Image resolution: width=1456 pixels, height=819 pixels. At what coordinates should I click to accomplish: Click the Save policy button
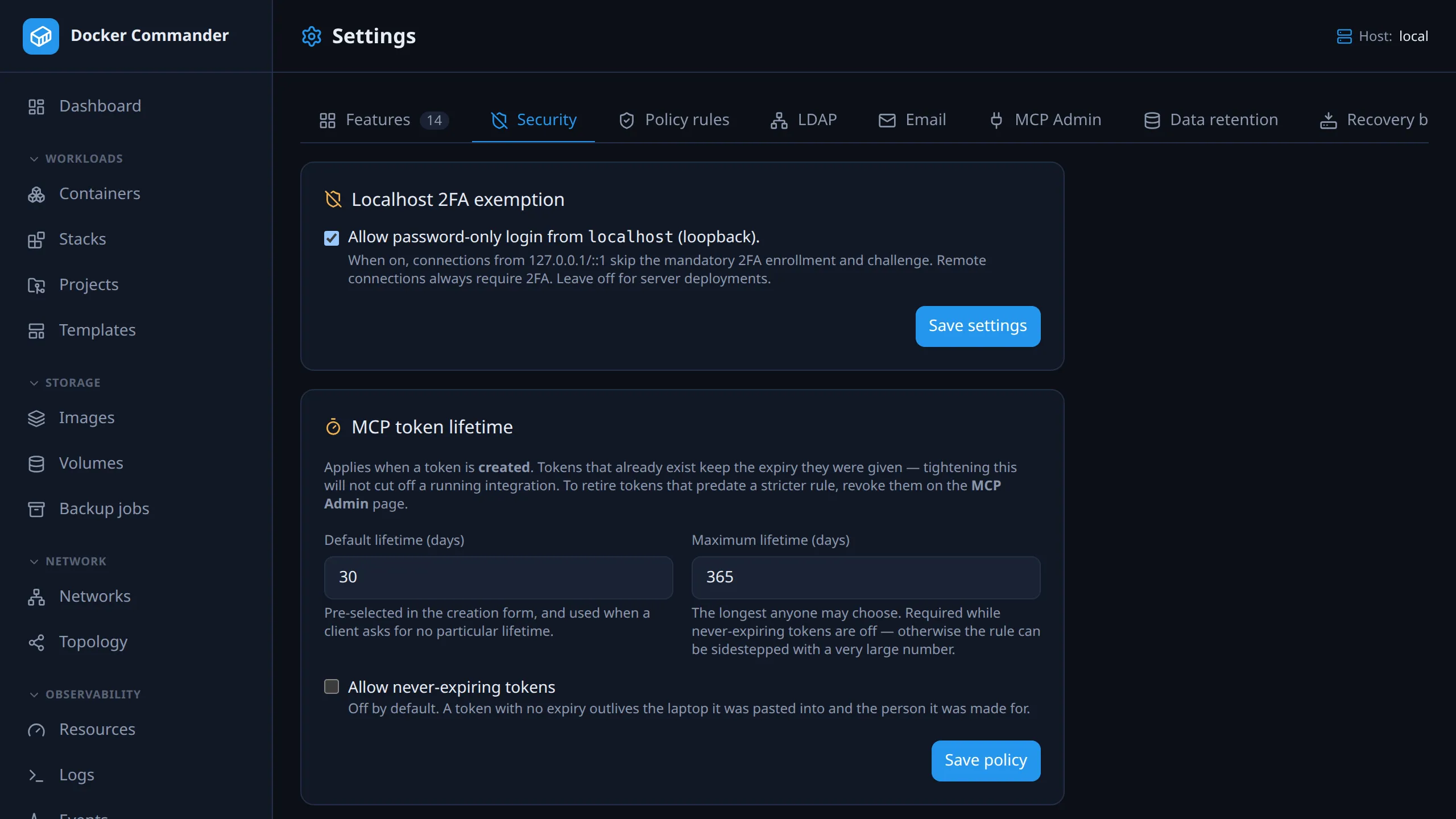(986, 760)
